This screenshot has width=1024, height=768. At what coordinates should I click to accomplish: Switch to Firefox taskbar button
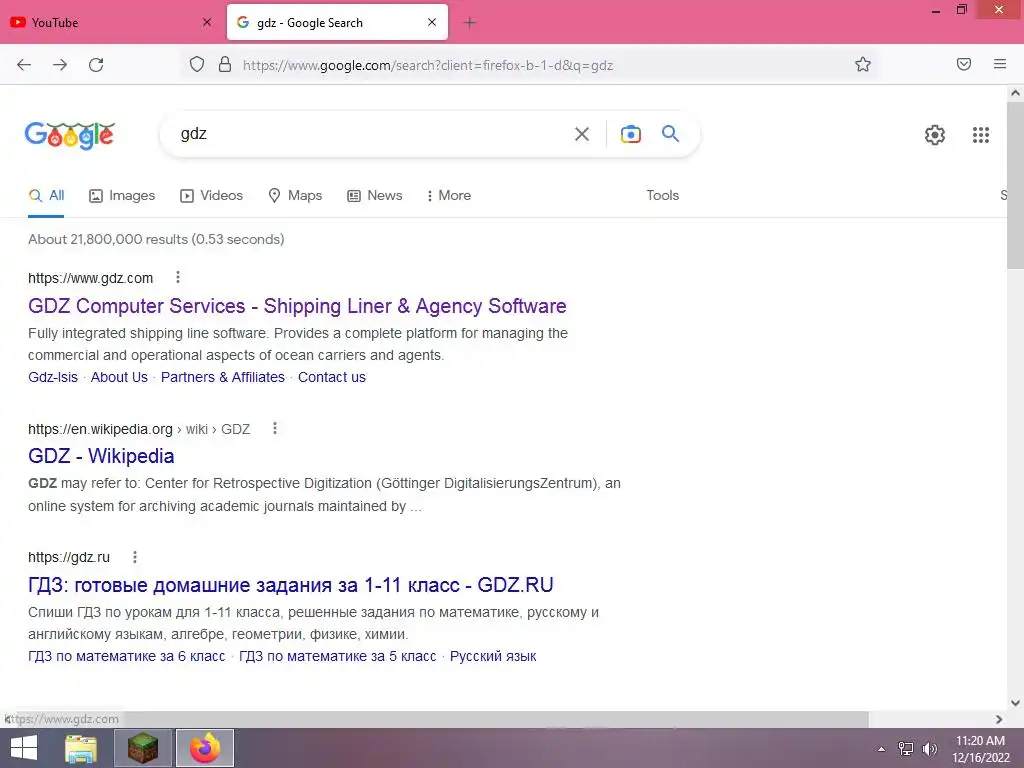(205, 748)
